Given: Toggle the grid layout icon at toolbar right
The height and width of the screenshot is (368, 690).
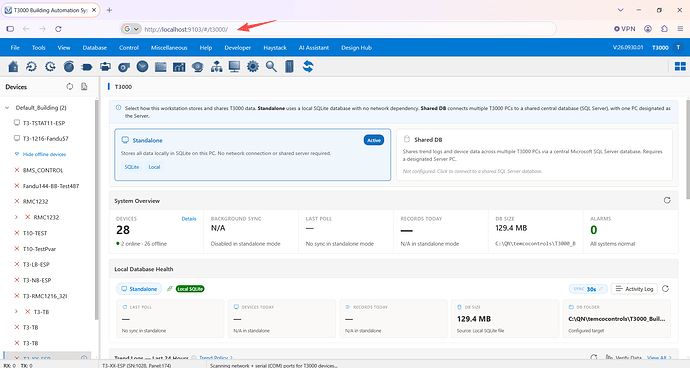Looking at the screenshot, I should pyautogui.click(x=680, y=66).
